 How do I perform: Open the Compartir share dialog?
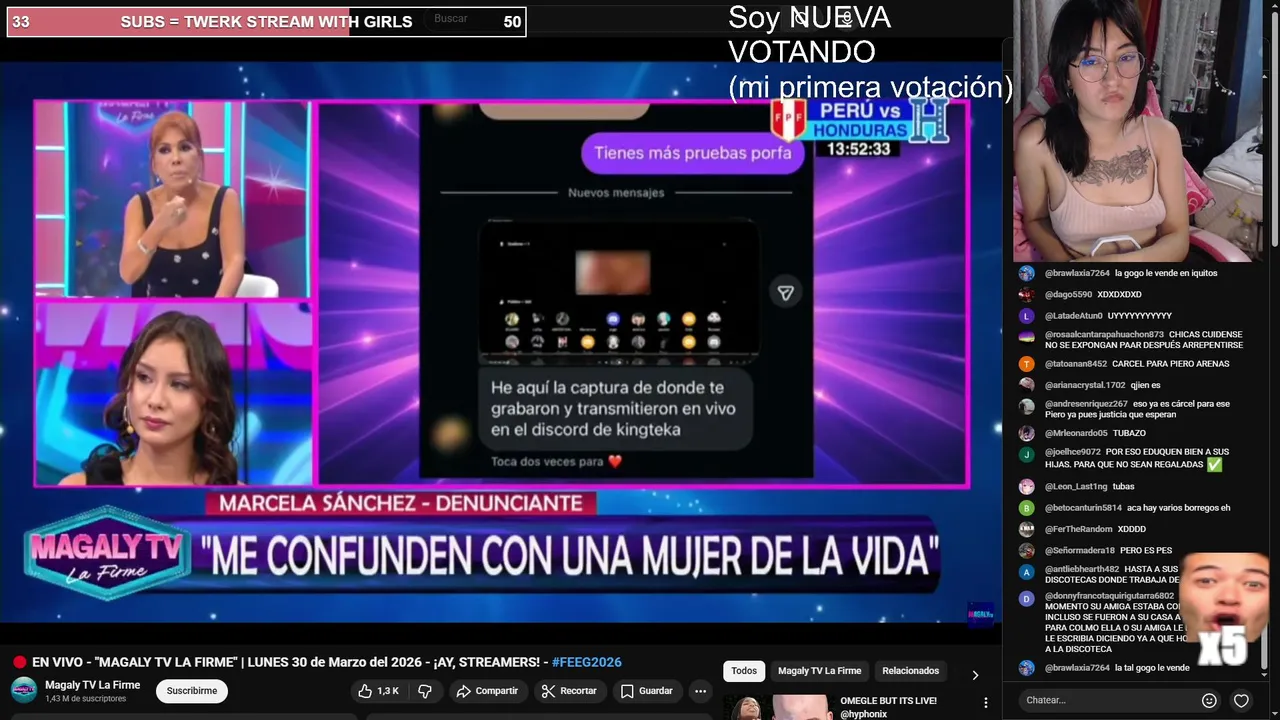[x=487, y=691]
